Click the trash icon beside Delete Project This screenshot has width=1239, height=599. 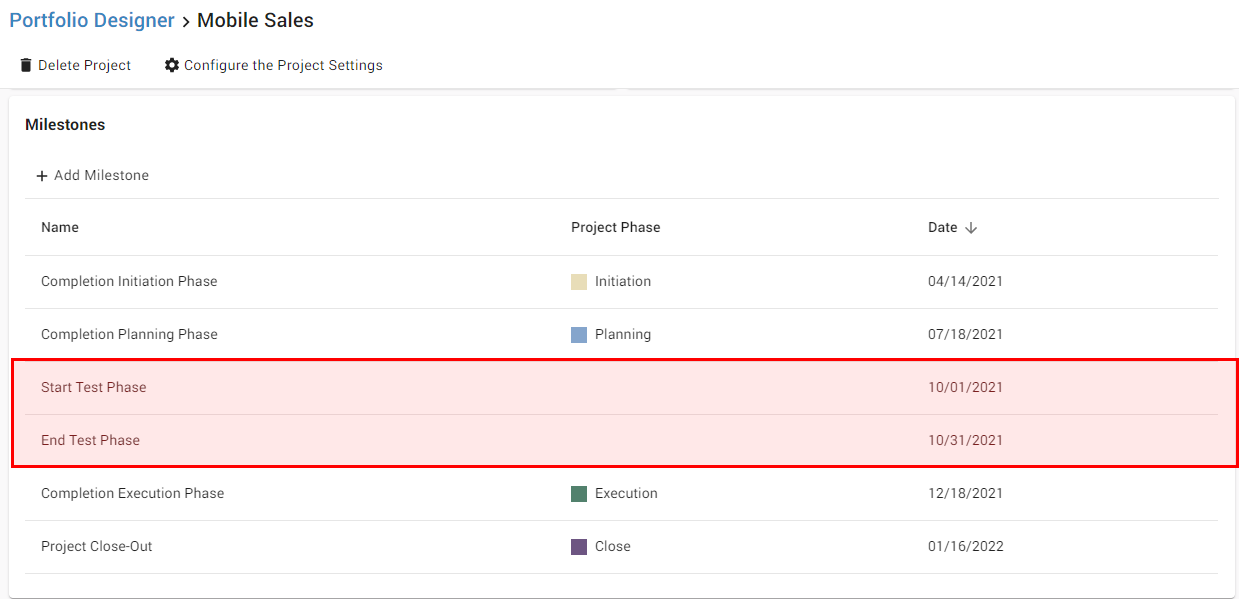26,65
